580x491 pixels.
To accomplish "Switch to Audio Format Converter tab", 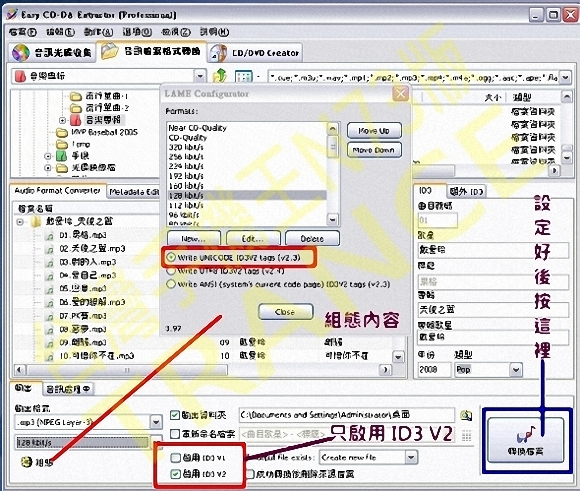I will point(58,191).
